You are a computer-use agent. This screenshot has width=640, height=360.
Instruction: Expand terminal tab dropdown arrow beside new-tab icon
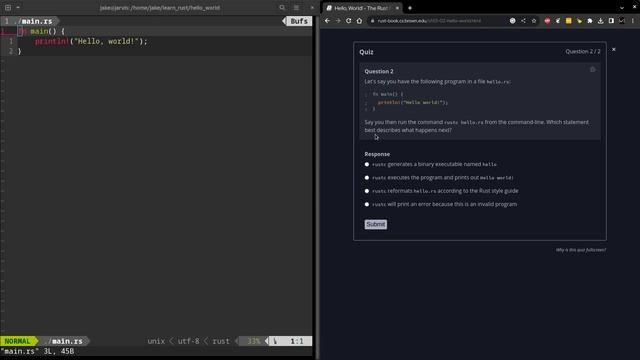[x=18, y=7]
